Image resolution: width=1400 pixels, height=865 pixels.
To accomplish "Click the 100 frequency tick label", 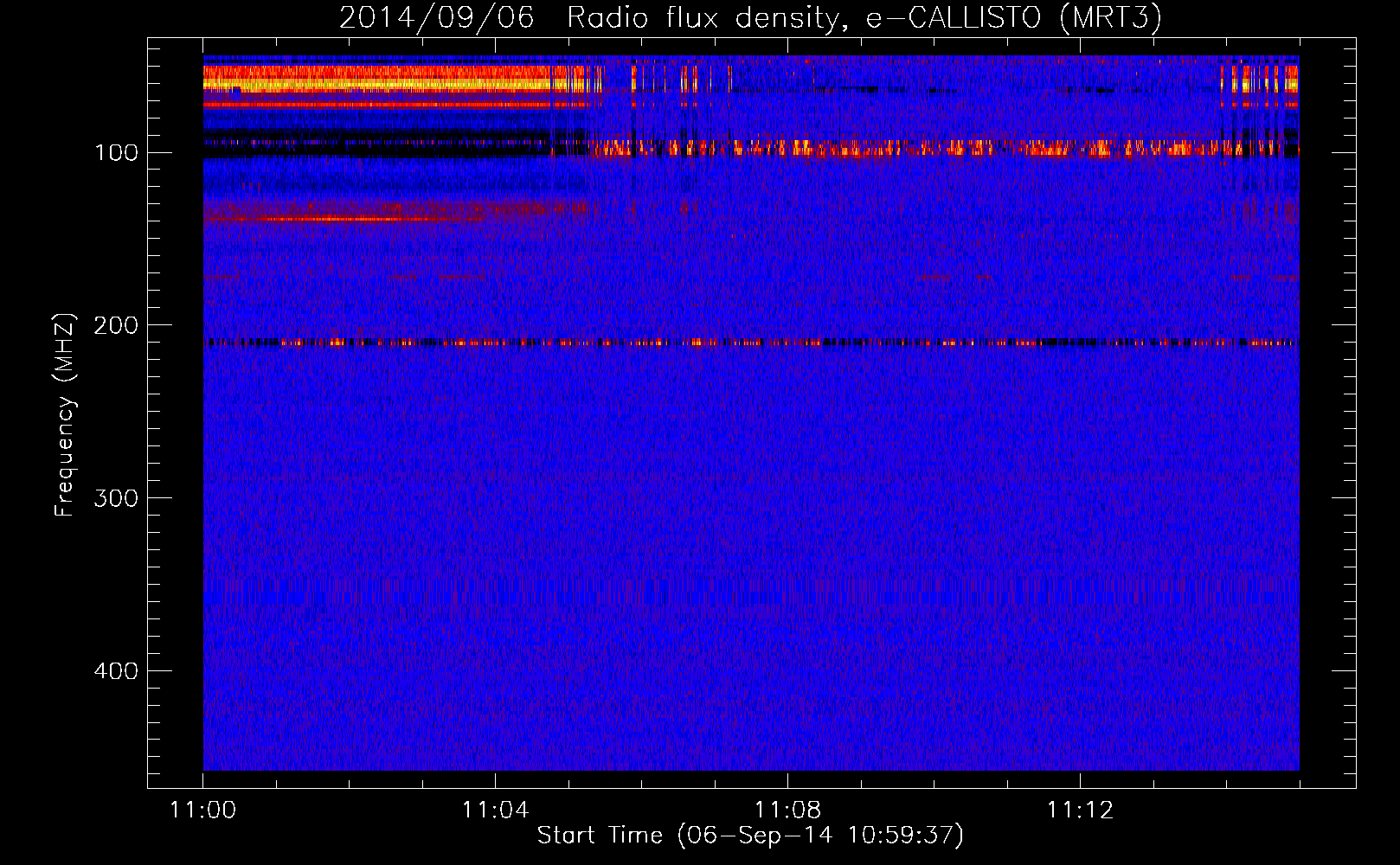I will pyautogui.click(x=116, y=153).
